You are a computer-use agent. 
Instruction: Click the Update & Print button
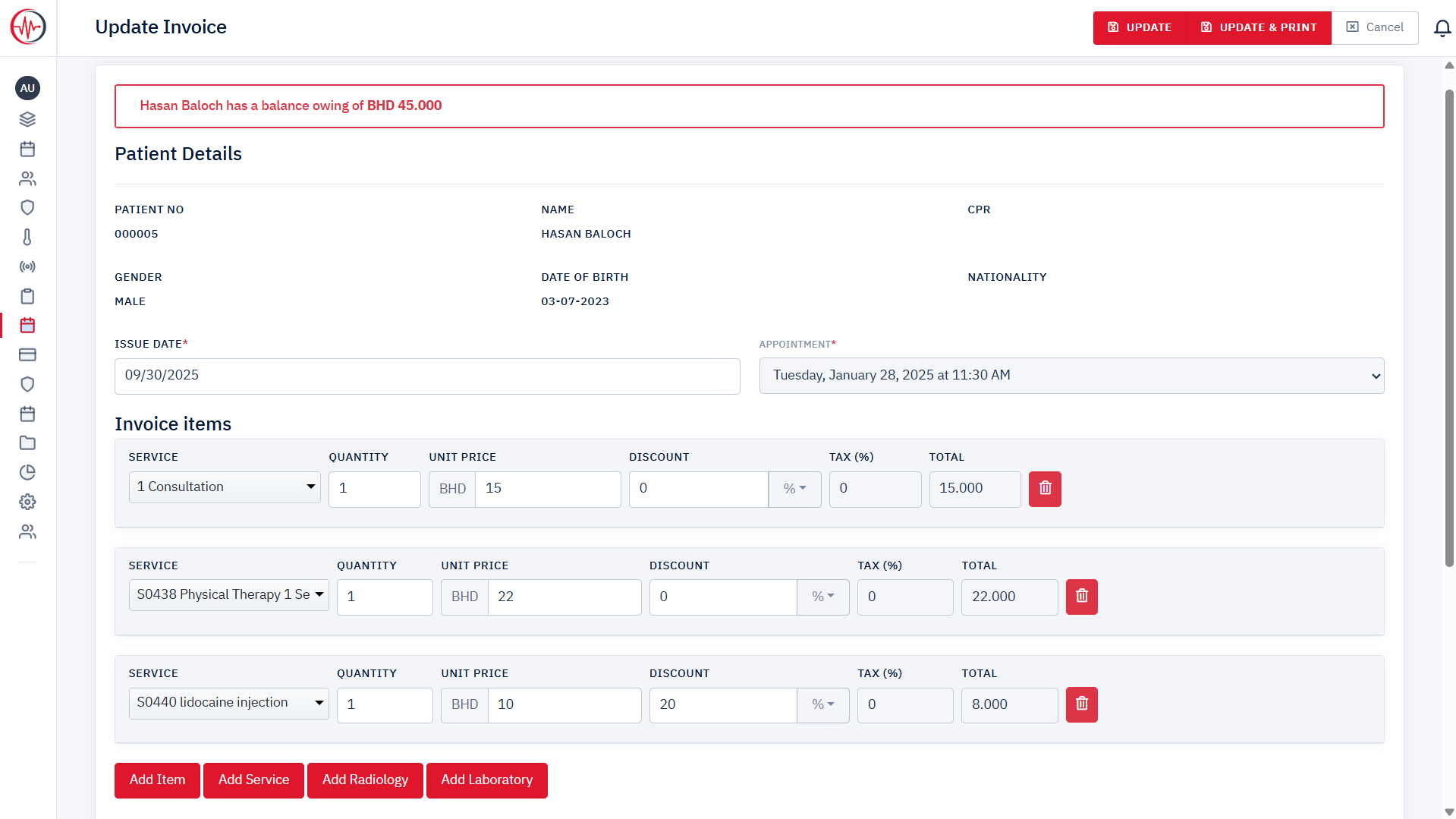[1259, 28]
